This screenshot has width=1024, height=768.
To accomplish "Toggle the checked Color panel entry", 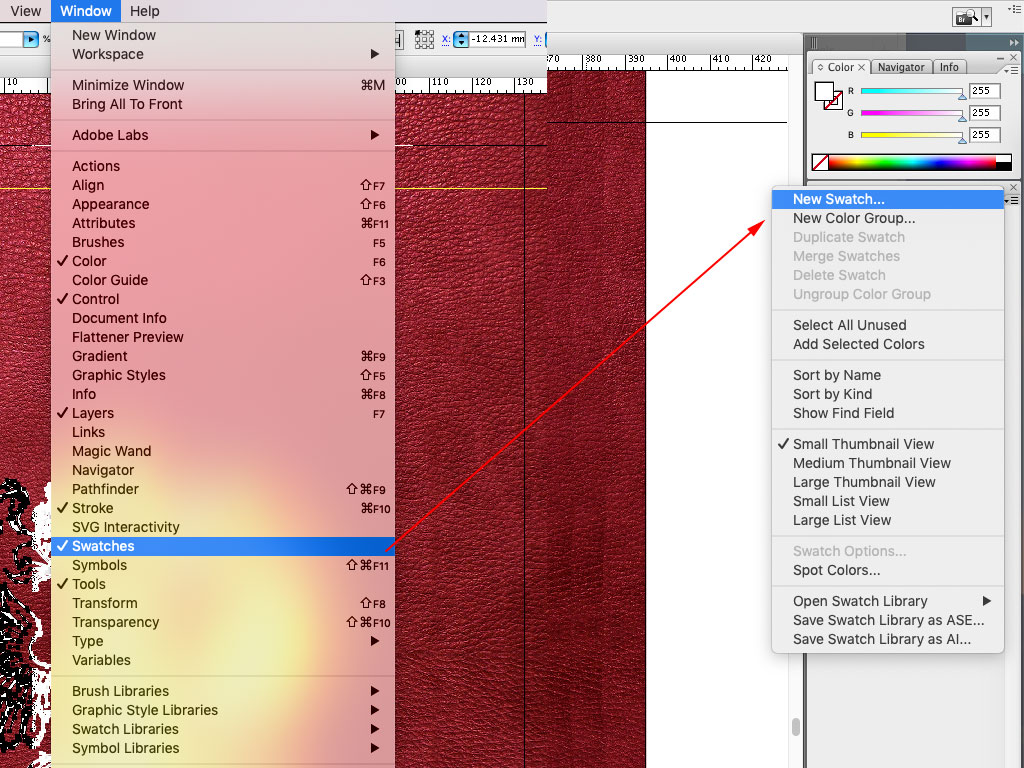I will tap(223, 261).
